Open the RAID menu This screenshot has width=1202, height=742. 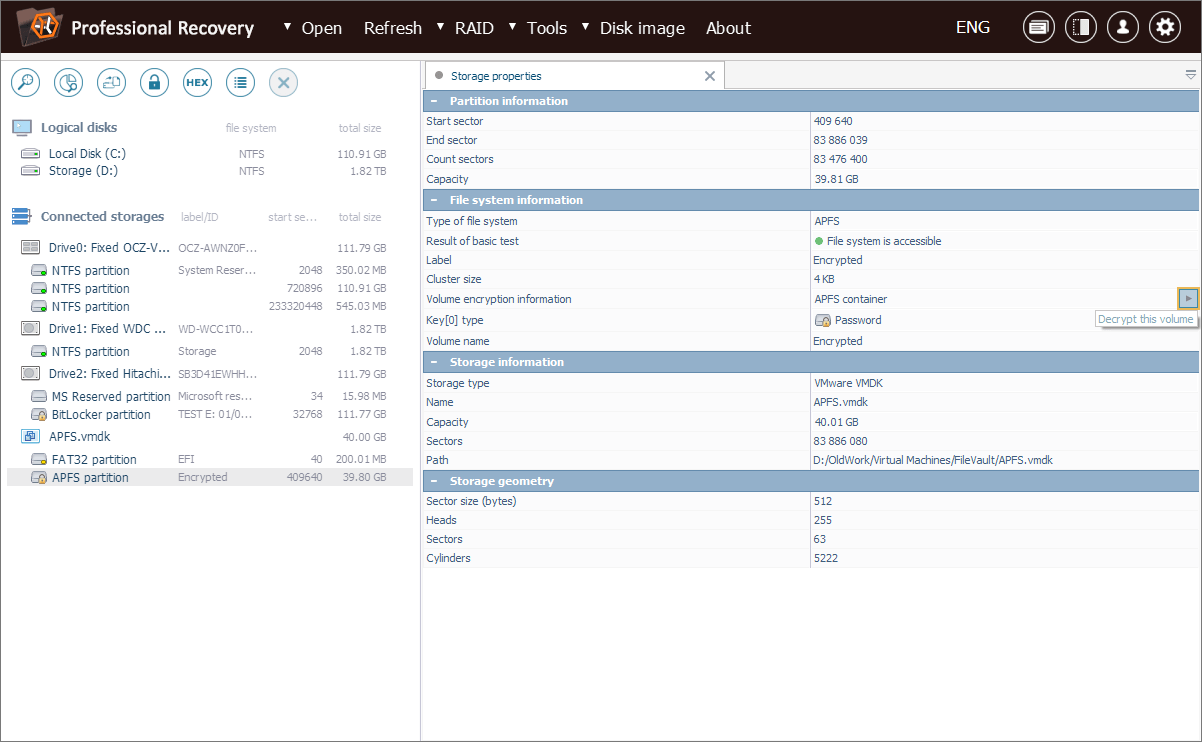(473, 28)
